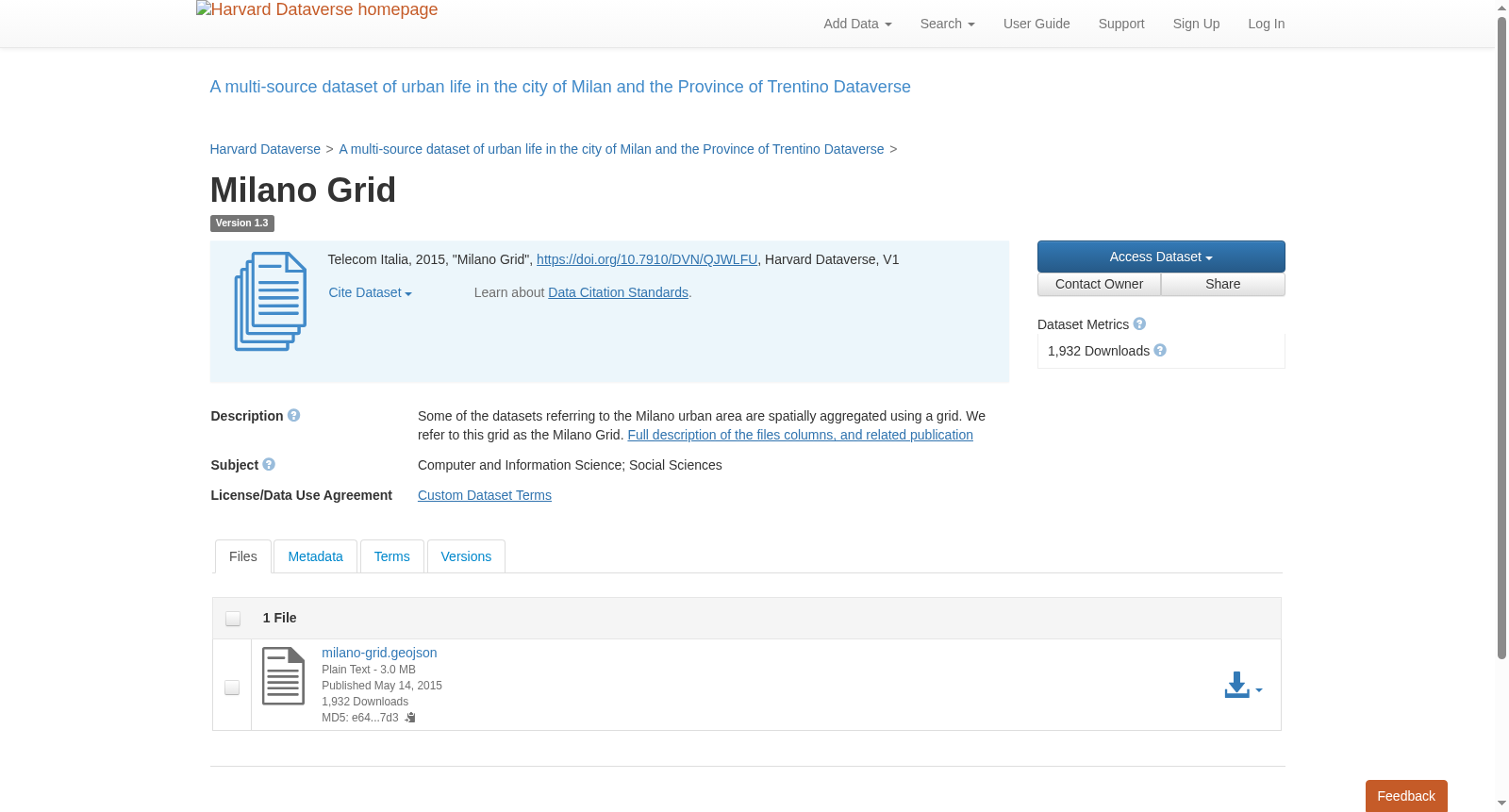Copy the MD5 checksum with clipboard icon
Viewport: 1509px width, 812px height.
[410, 718]
